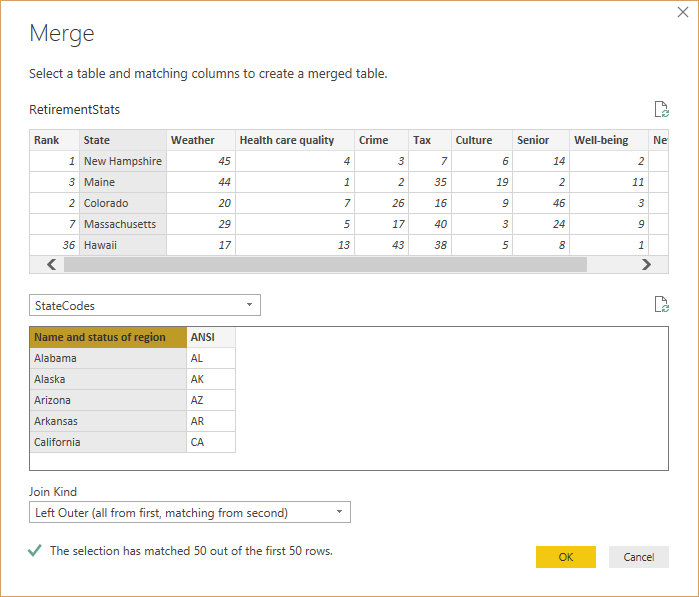Open the StateCodes table dropdown
Screen dimensions: 699x597
tap(145, 305)
